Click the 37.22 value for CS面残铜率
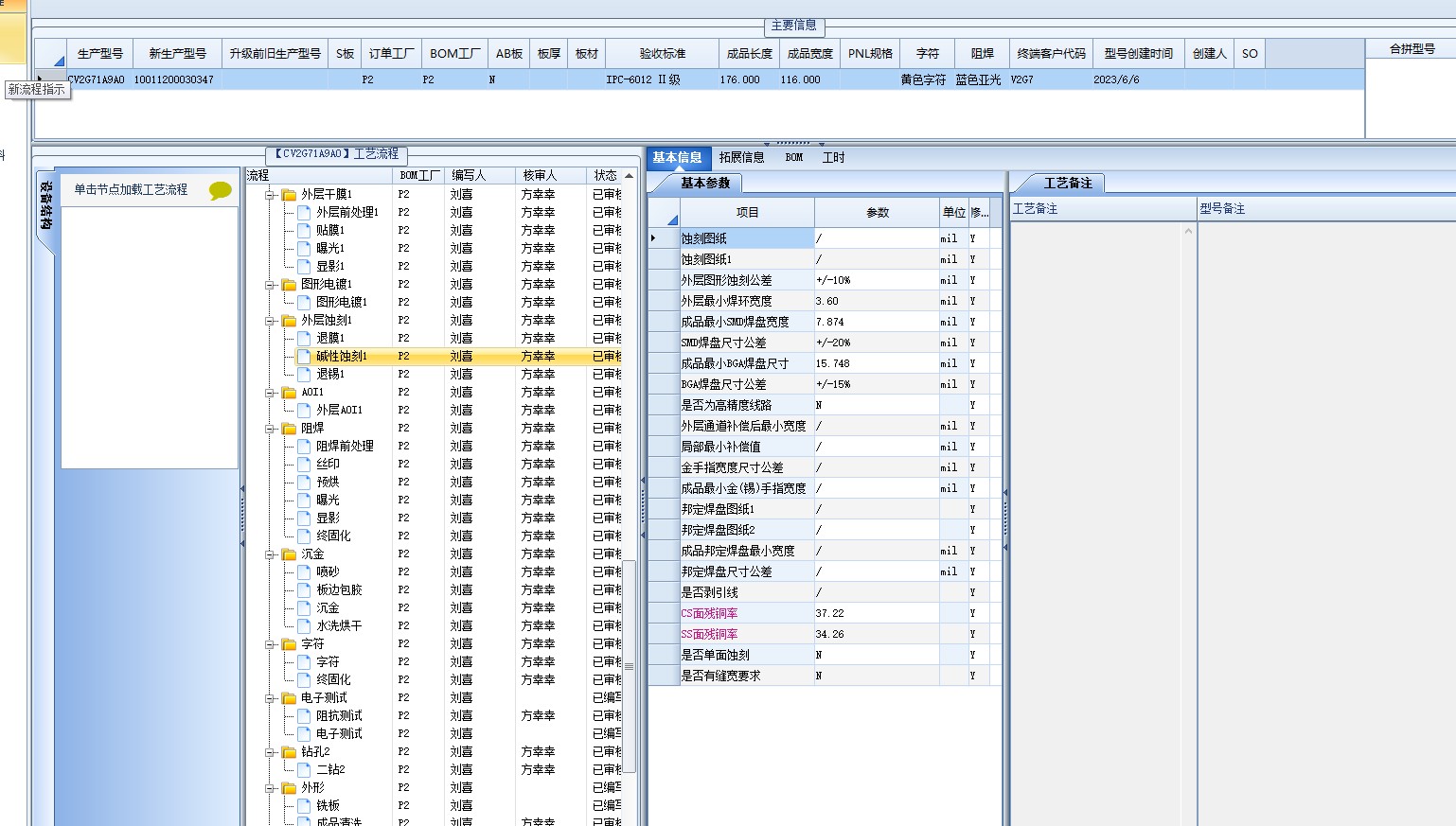Screen dimensions: 1456x826 point(877,613)
